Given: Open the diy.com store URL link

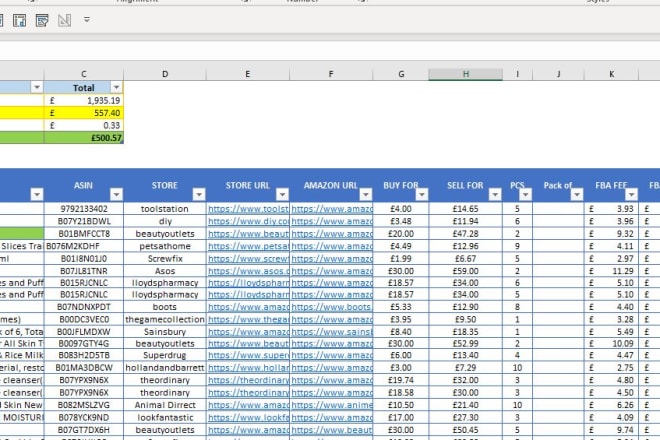Looking at the screenshot, I should [x=248, y=221].
